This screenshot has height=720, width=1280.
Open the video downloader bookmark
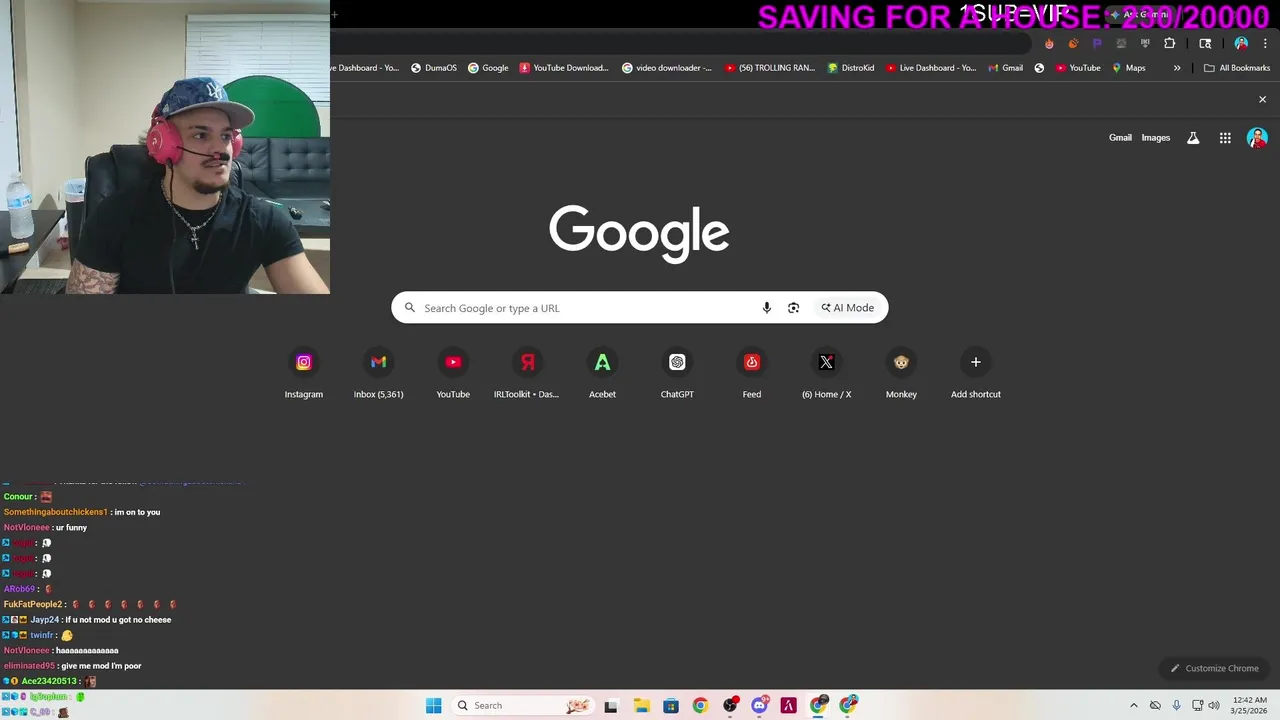pos(667,68)
